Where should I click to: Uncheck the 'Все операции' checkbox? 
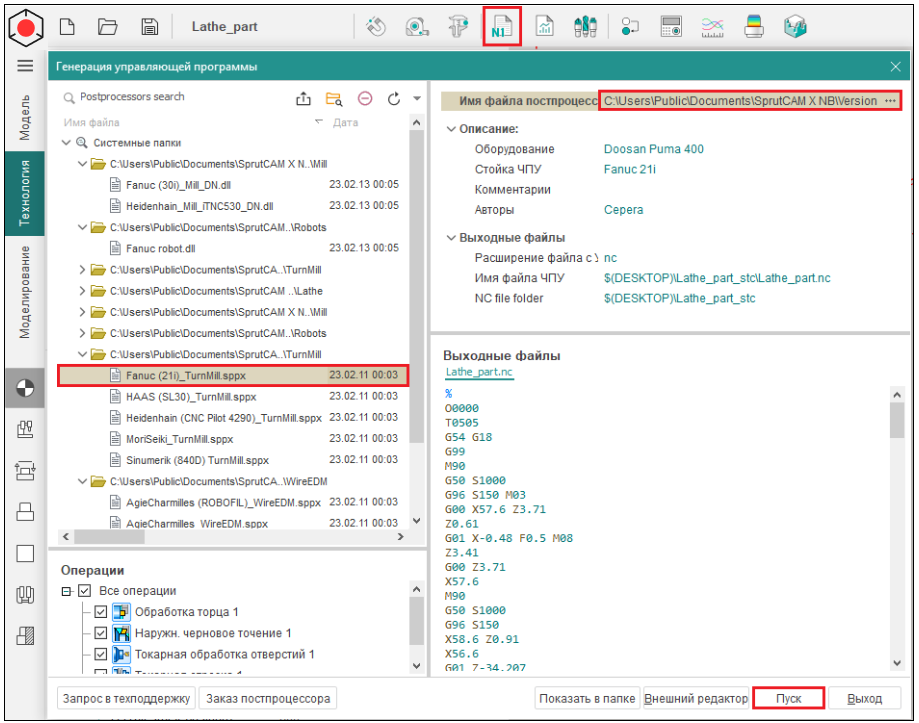(x=84, y=591)
